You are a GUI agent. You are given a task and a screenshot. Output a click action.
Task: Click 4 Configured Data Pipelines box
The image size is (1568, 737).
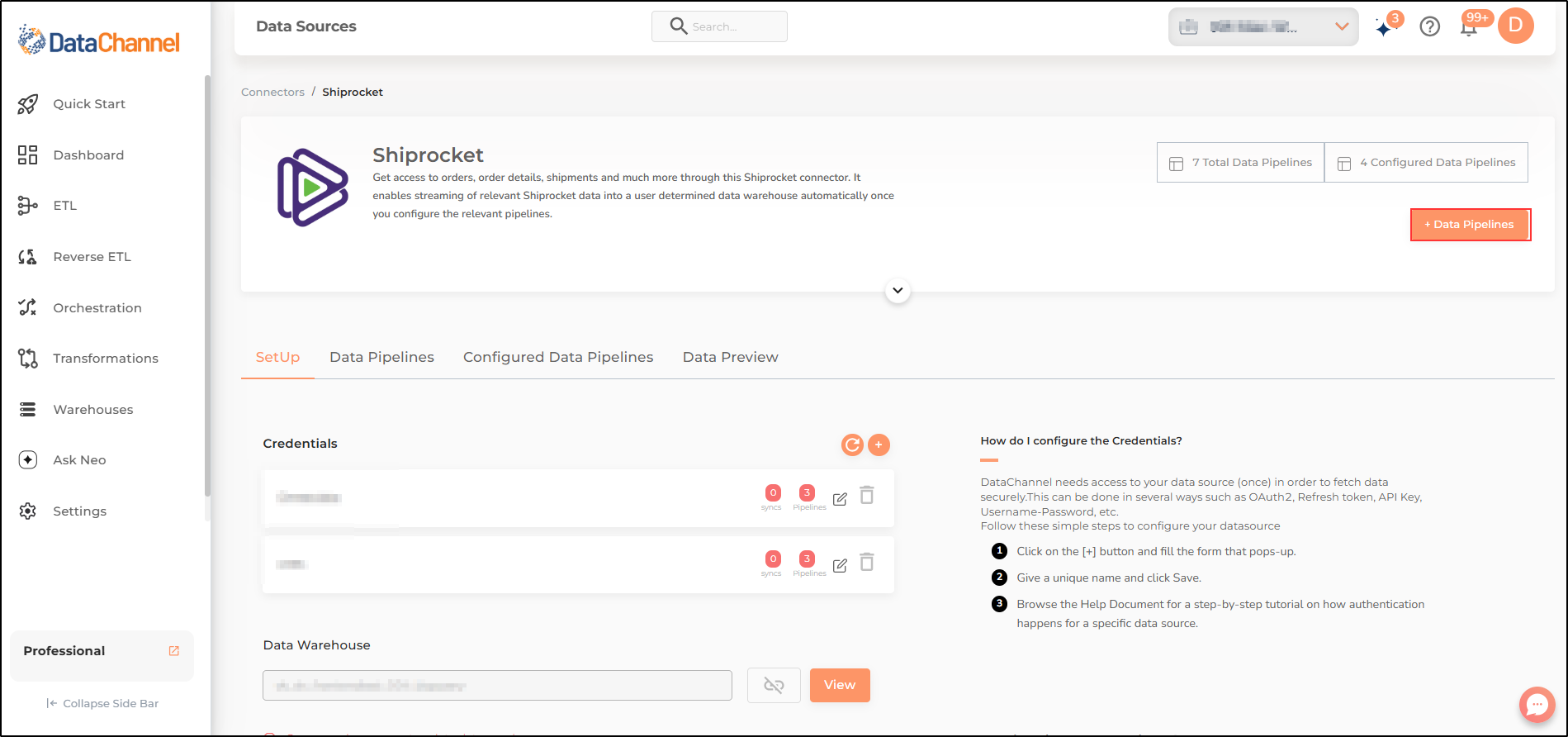(x=1426, y=163)
